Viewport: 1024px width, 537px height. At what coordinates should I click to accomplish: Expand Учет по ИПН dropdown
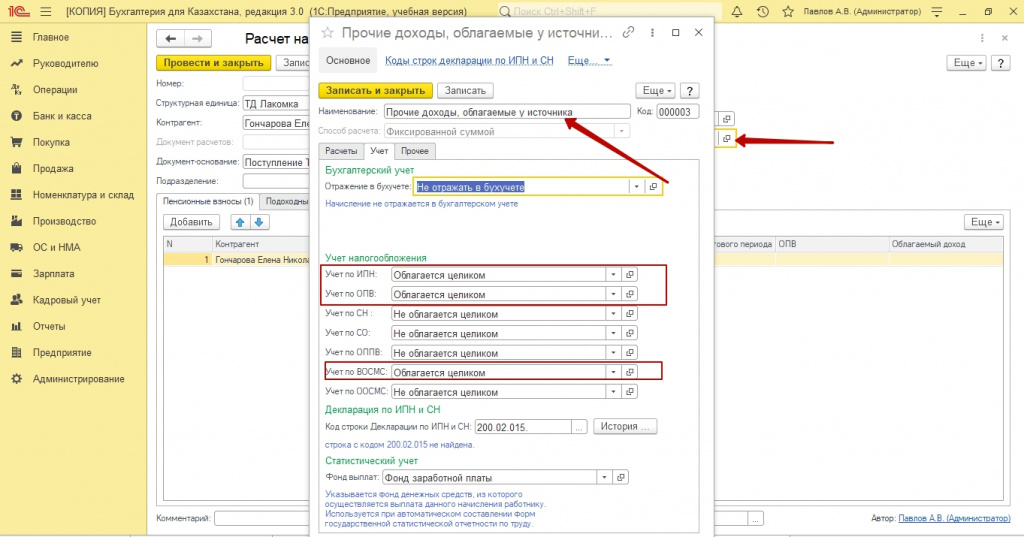613,275
